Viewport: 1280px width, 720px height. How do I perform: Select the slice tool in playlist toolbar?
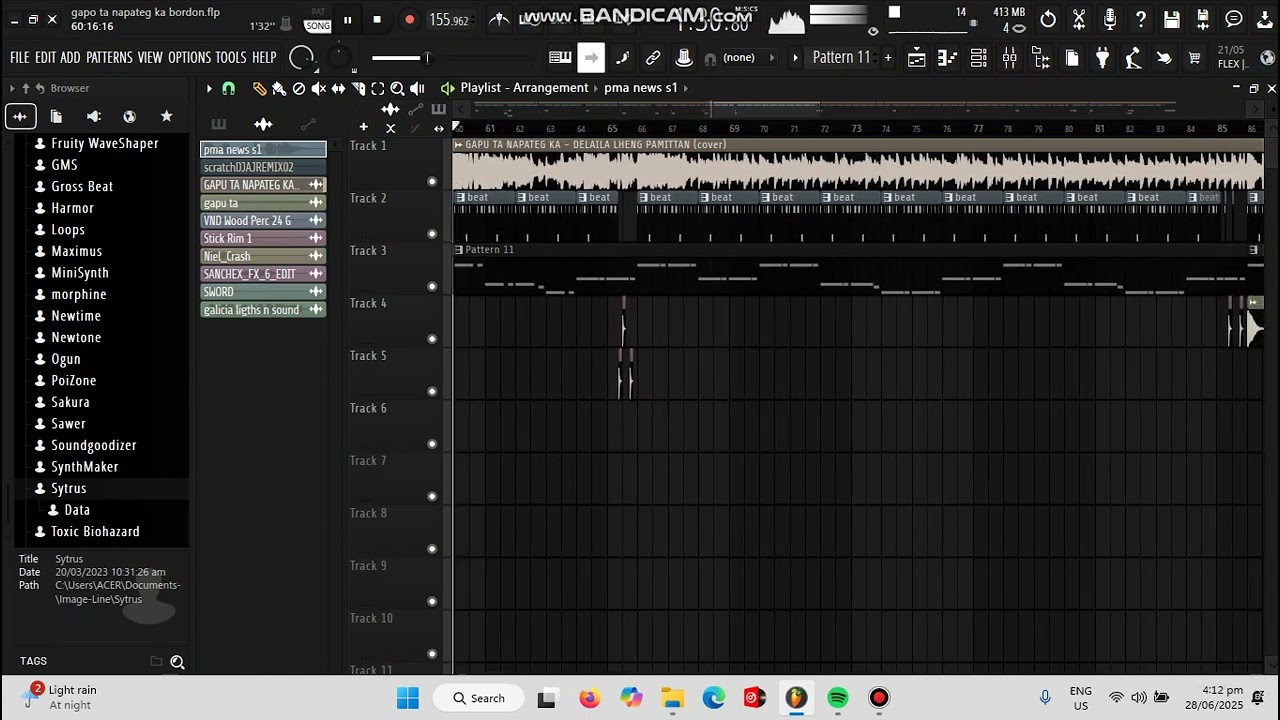[x=358, y=88]
